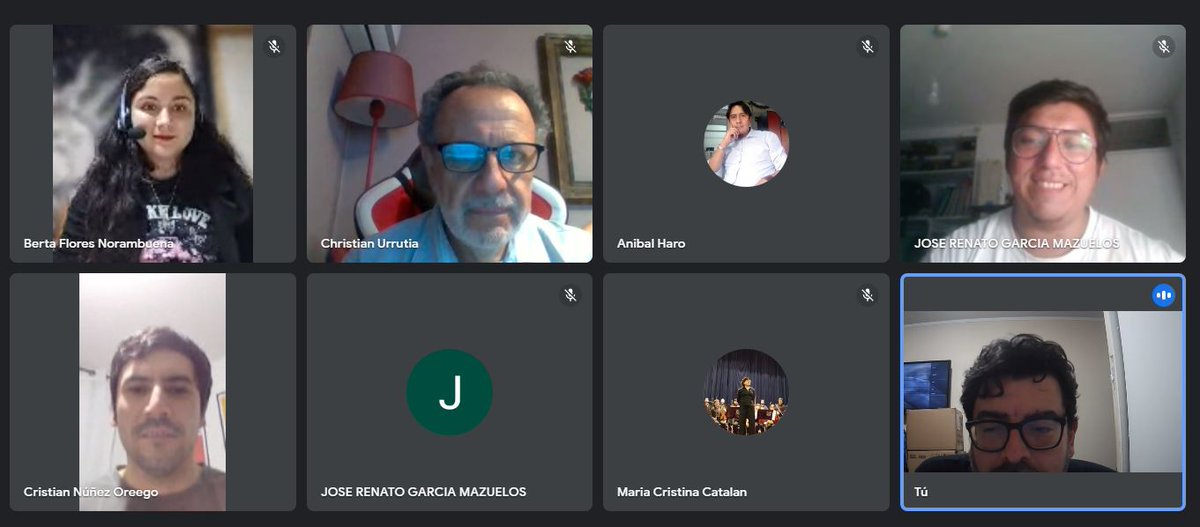Click muted mic icon on Anibal Haro tile

(868, 47)
